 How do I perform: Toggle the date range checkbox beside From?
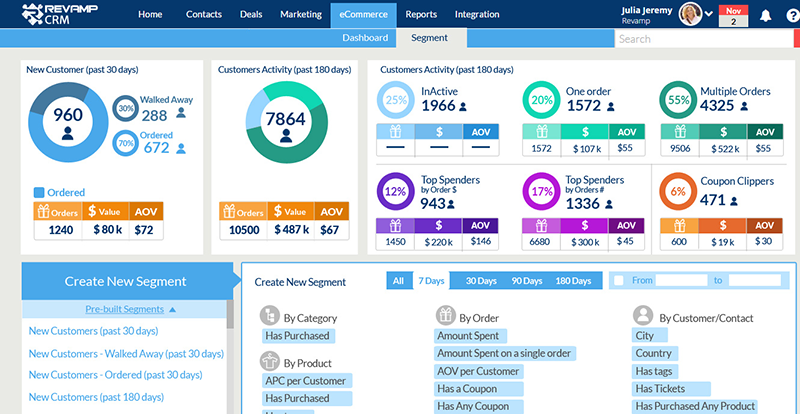(619, 281)
